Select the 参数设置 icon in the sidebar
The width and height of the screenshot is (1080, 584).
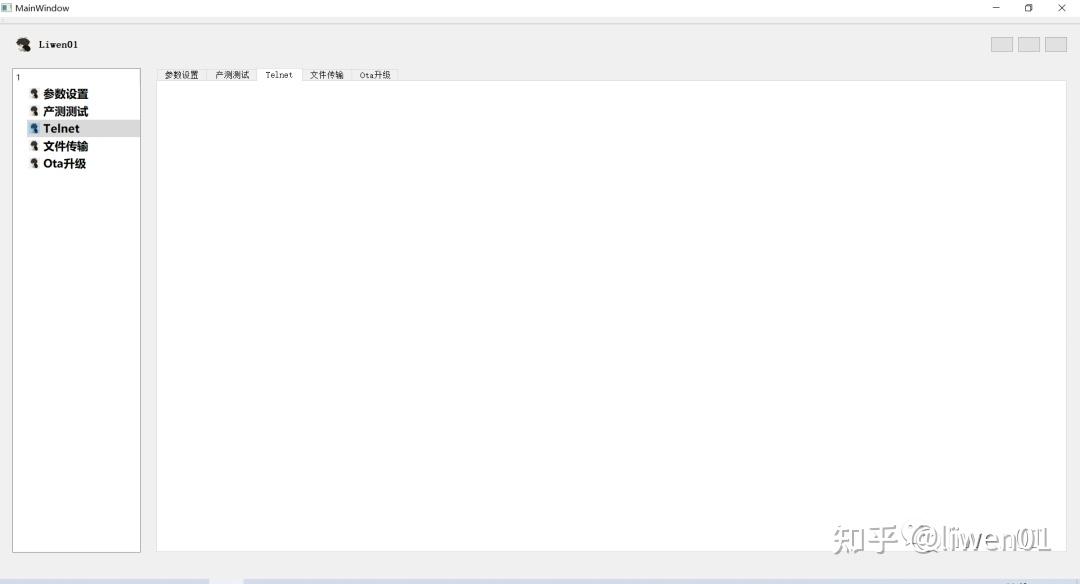tap(35, 93)
